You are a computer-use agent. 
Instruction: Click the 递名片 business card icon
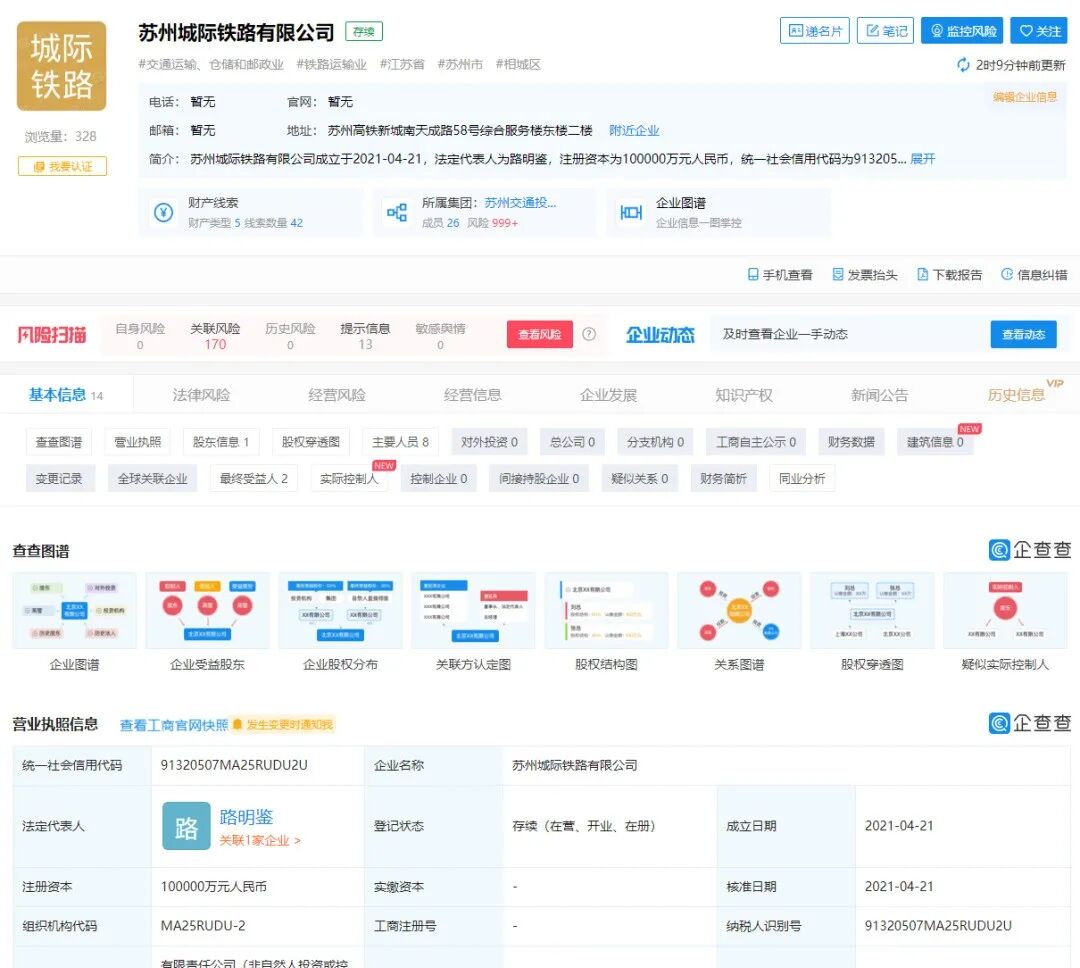[817, 30]
